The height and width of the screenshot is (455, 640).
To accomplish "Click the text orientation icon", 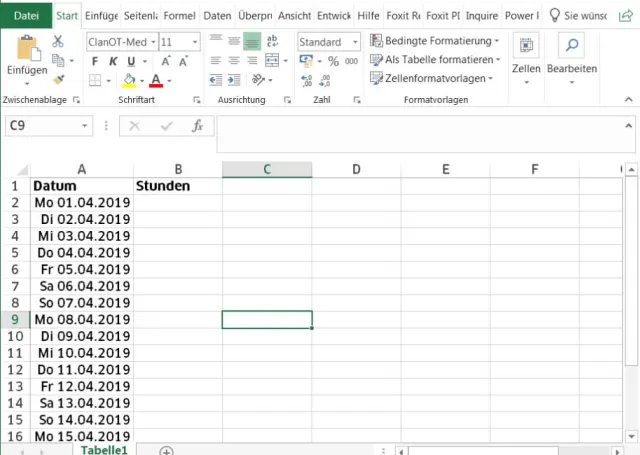I will click(x=258, y=79).
